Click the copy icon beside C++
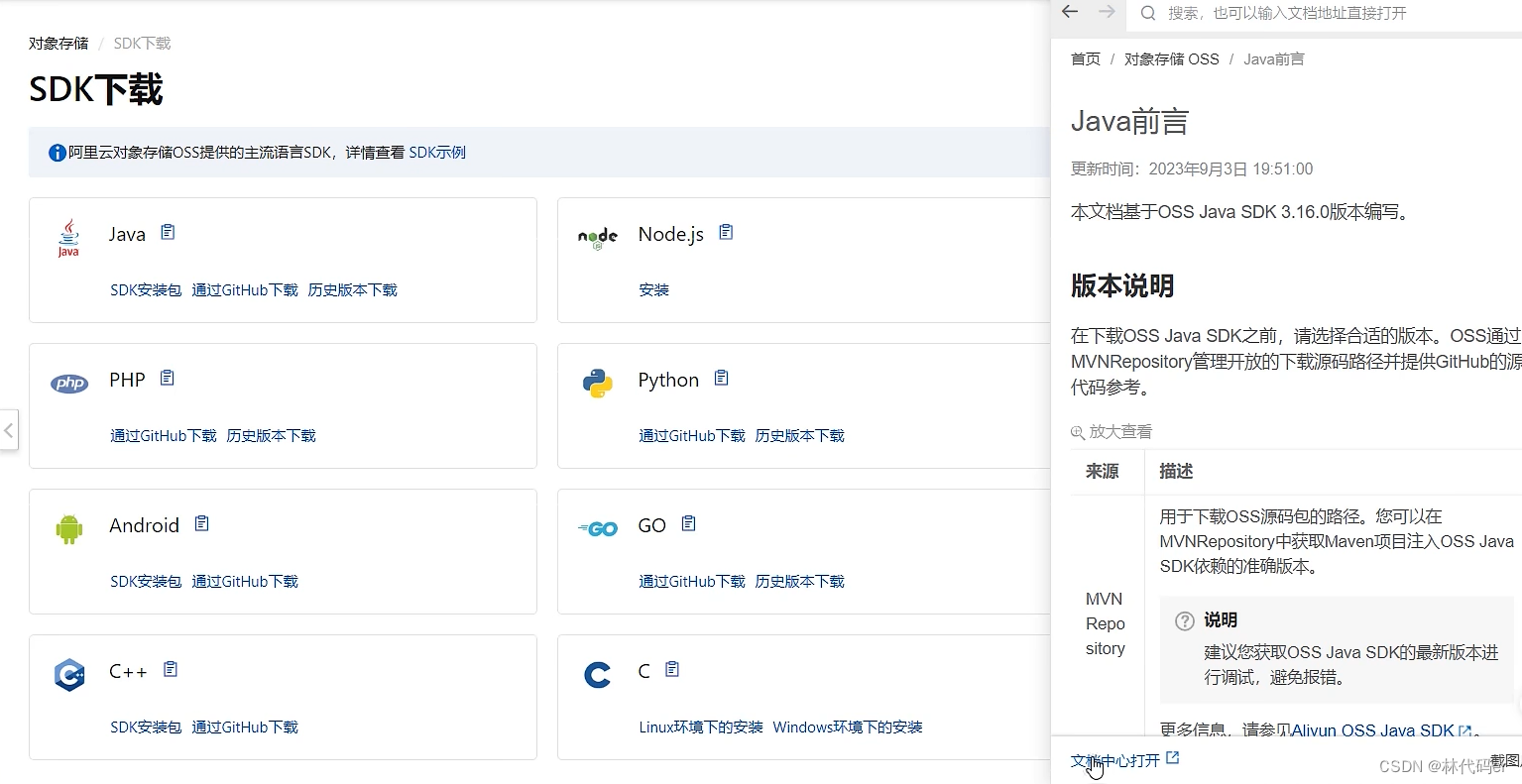Screen dimensions: 1522x784 pyautogui.click(x=170, y=669)
